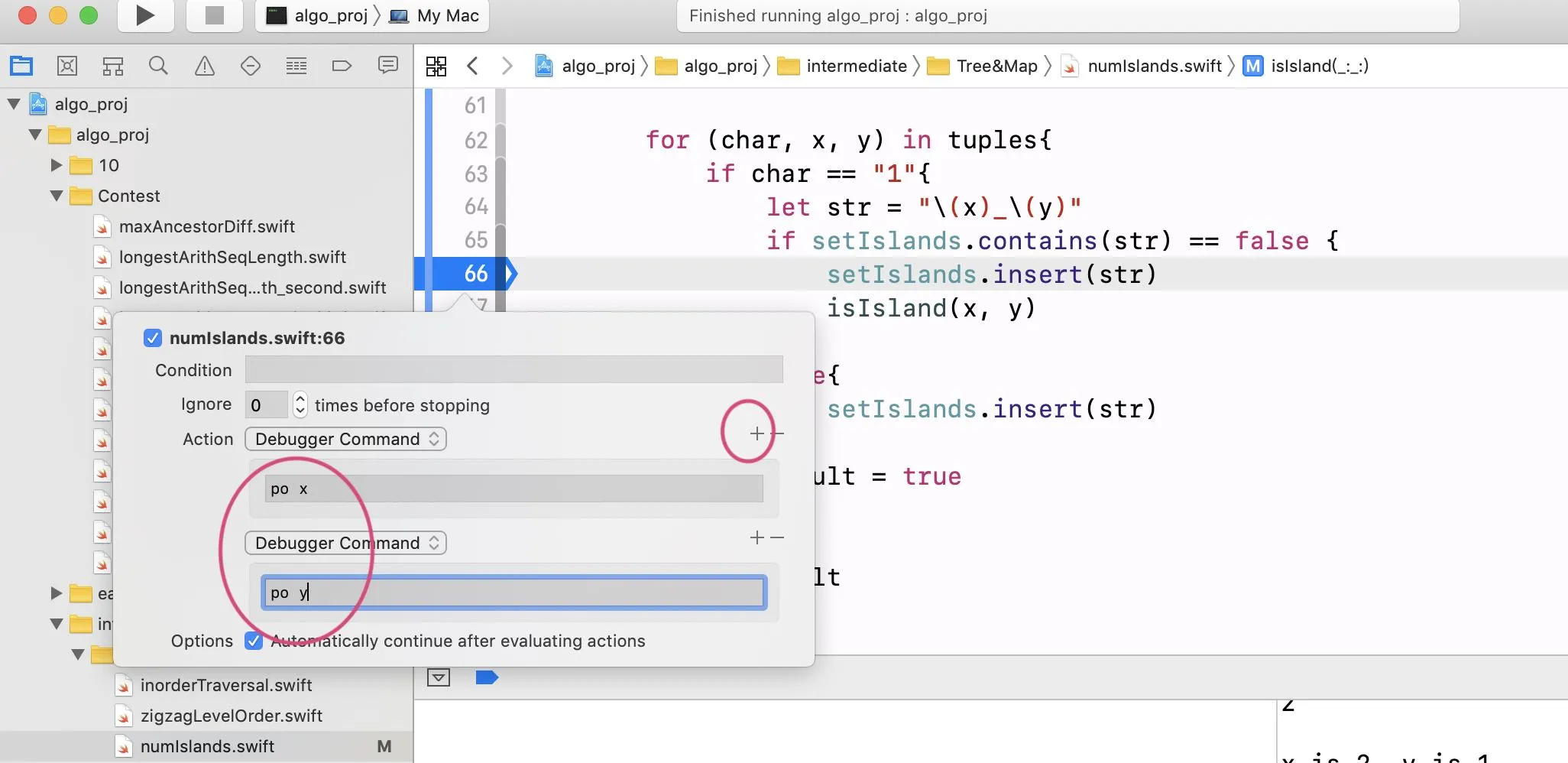Show the Project navigator
Screen dimensions: 1568x763
tap(21, 66)
